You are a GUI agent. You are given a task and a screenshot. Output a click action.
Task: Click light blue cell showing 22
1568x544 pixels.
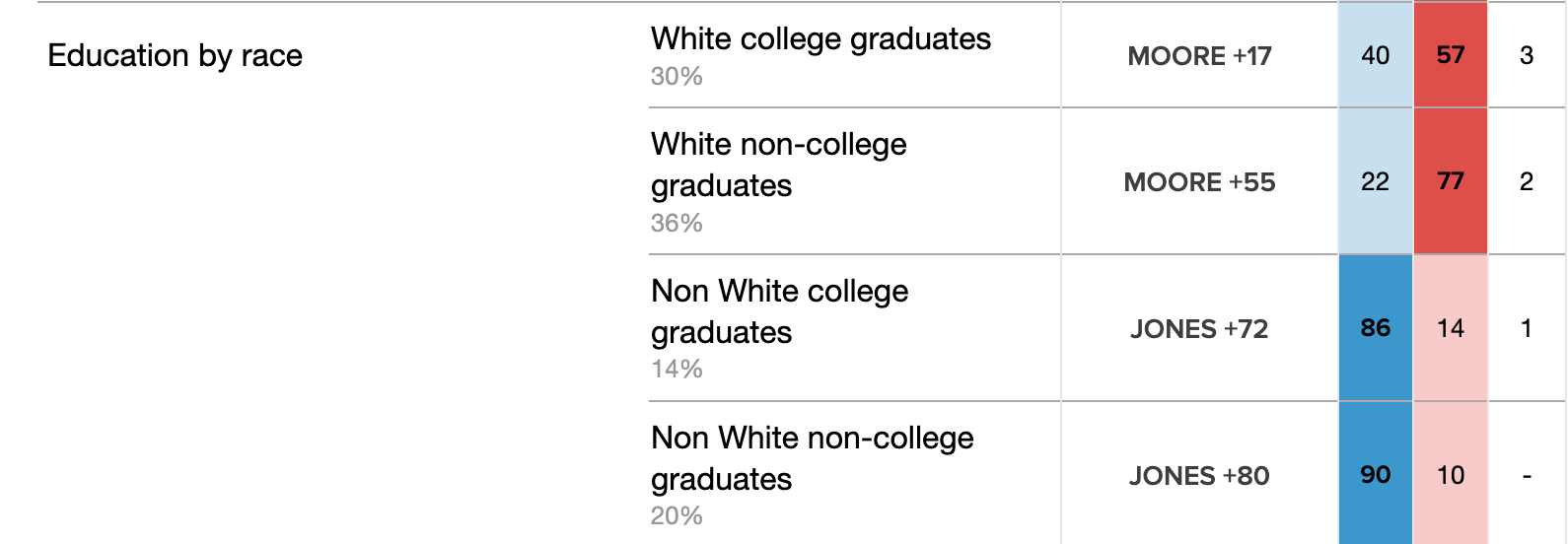pyautogui.click(x=1375, y=181)
